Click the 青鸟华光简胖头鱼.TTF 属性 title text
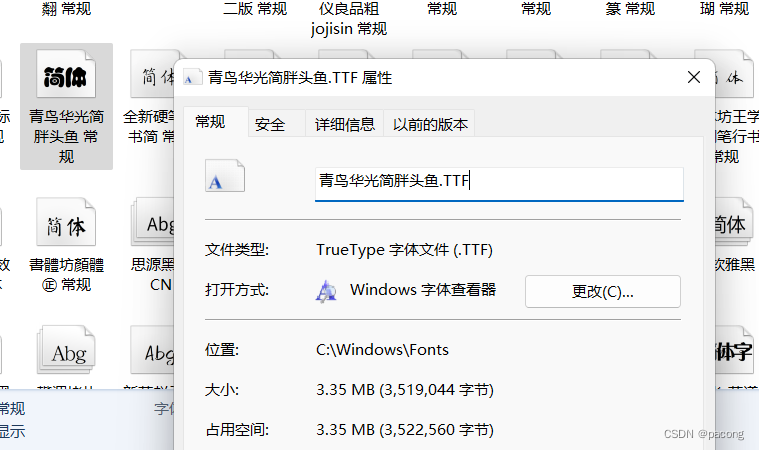 tap(300, 77)
